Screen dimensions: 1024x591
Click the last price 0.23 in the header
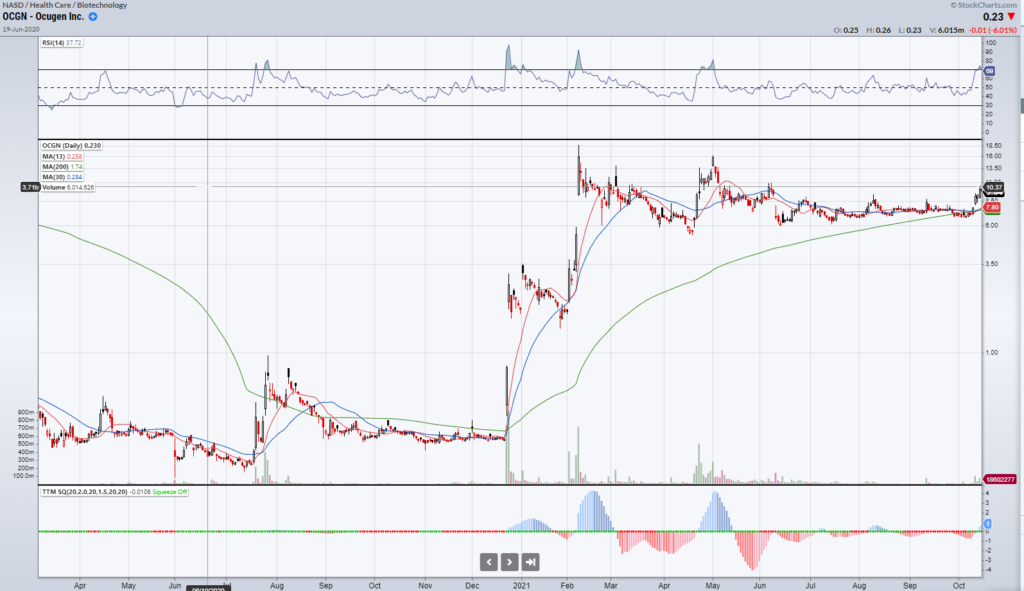point(993,17)
